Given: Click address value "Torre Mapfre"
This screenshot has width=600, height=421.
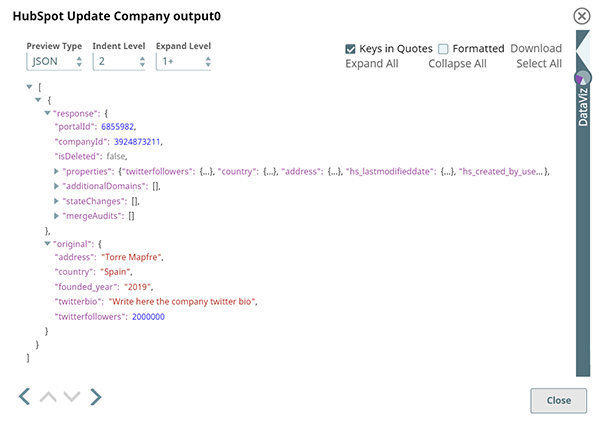Looking at the screenshot, I should (131, 257).
